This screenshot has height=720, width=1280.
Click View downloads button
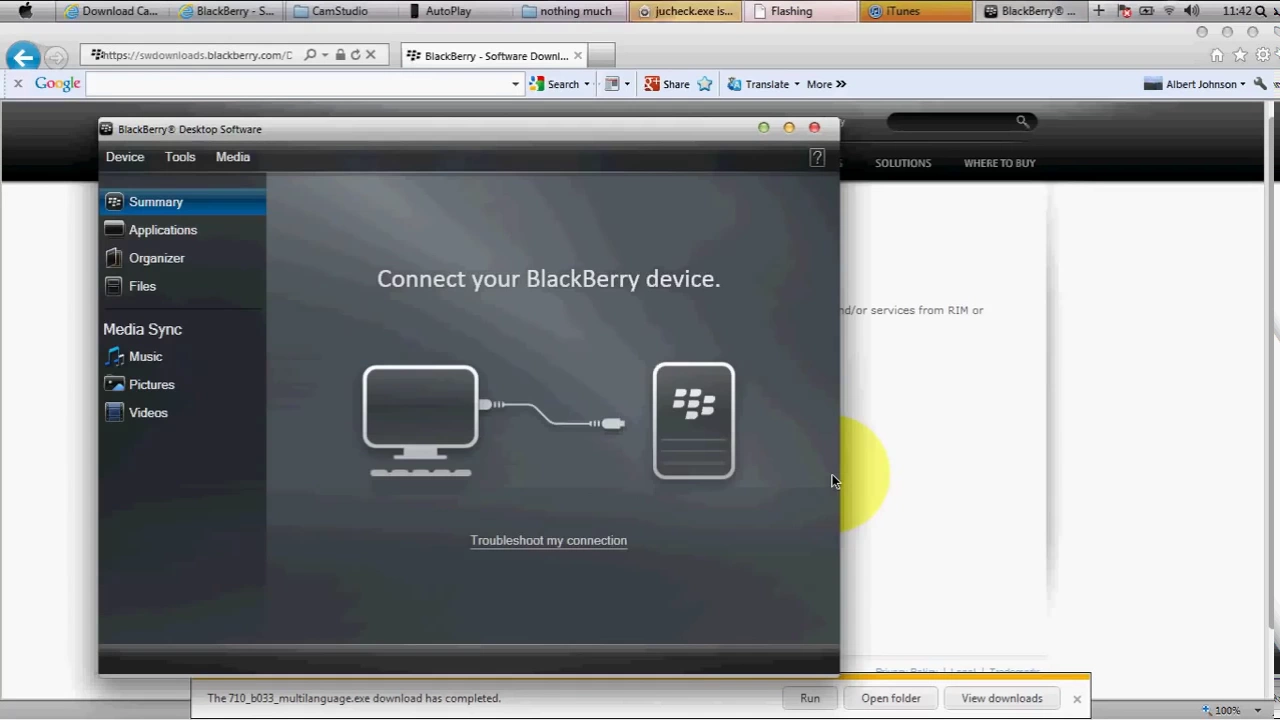[x=1002, y=699]
